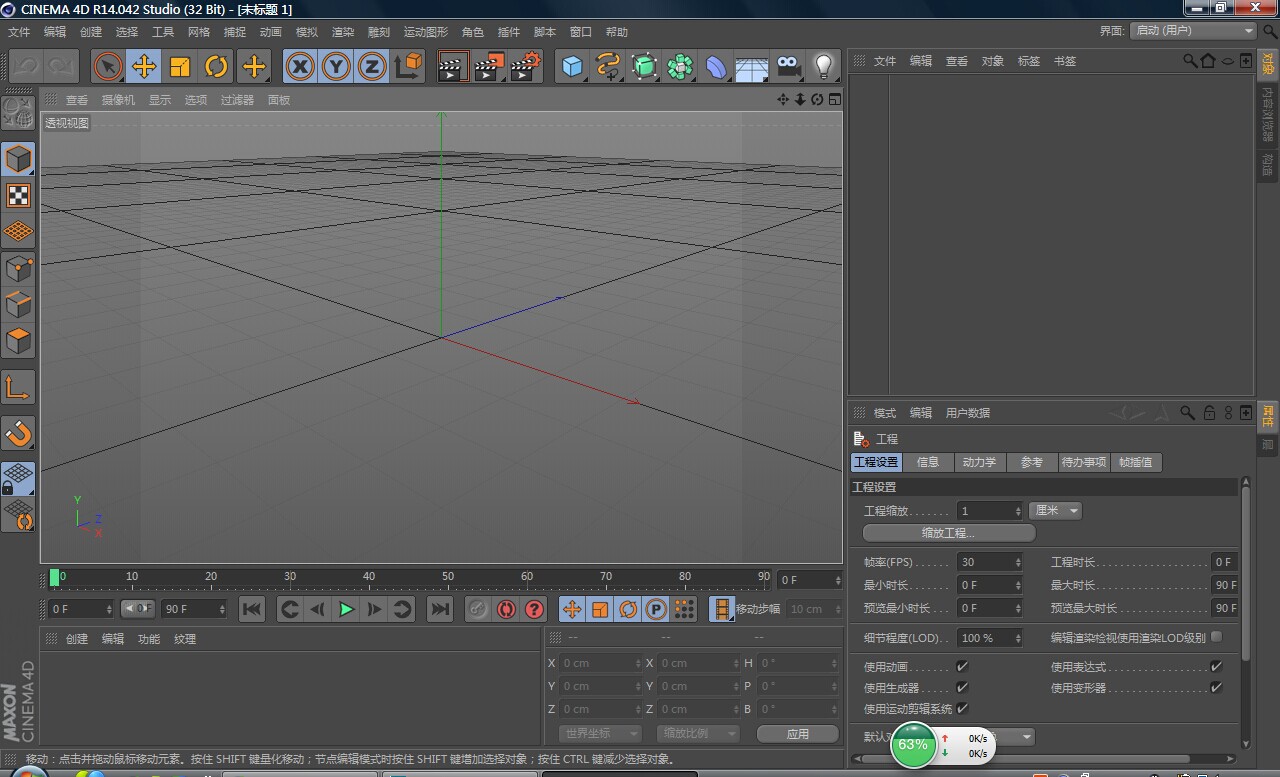This screenshot has width=1280, height=777.
Task: Click the Light object icon
Action: pyautogui.click(x=823, y=67)
